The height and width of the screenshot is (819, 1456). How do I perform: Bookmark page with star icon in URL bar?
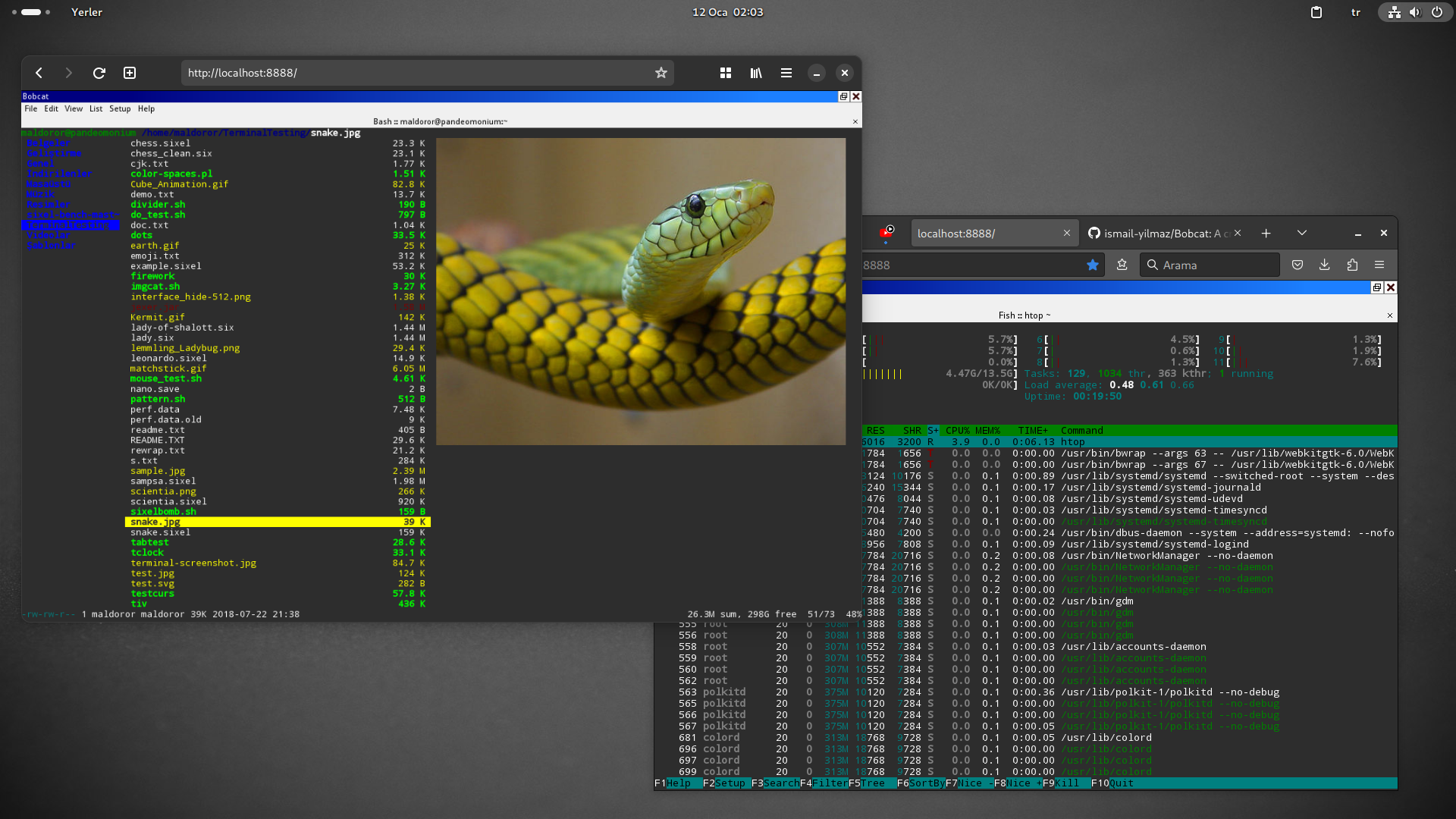[661, 73]
